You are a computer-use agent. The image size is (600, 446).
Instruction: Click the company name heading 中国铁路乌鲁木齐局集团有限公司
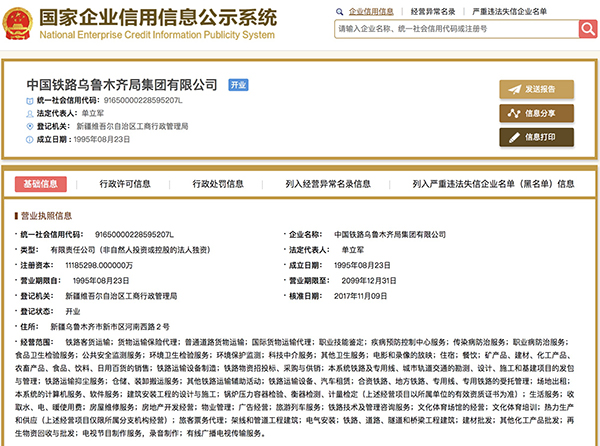click(x=122, y=85)
